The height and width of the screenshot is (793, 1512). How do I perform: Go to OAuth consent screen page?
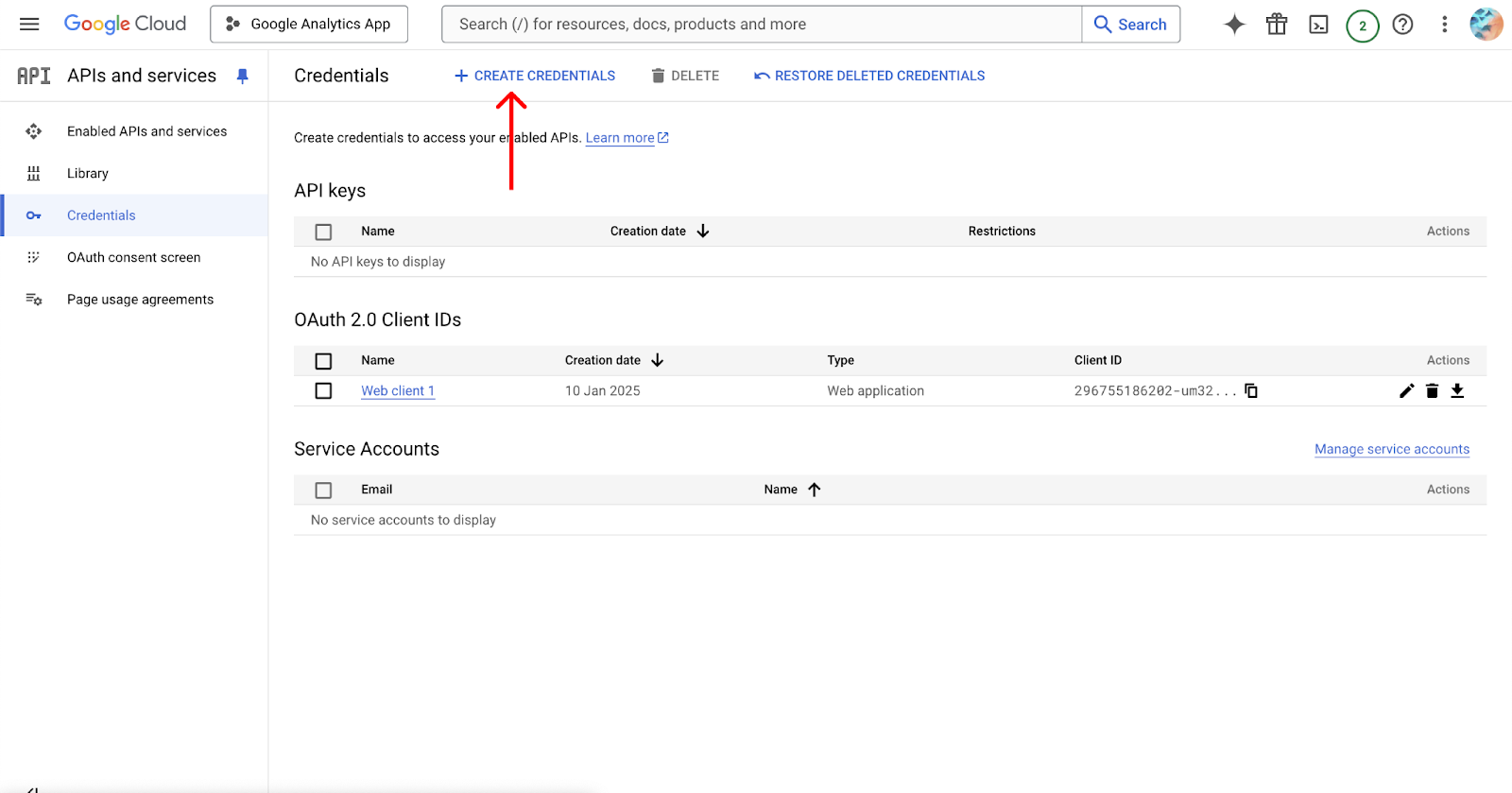133,257
